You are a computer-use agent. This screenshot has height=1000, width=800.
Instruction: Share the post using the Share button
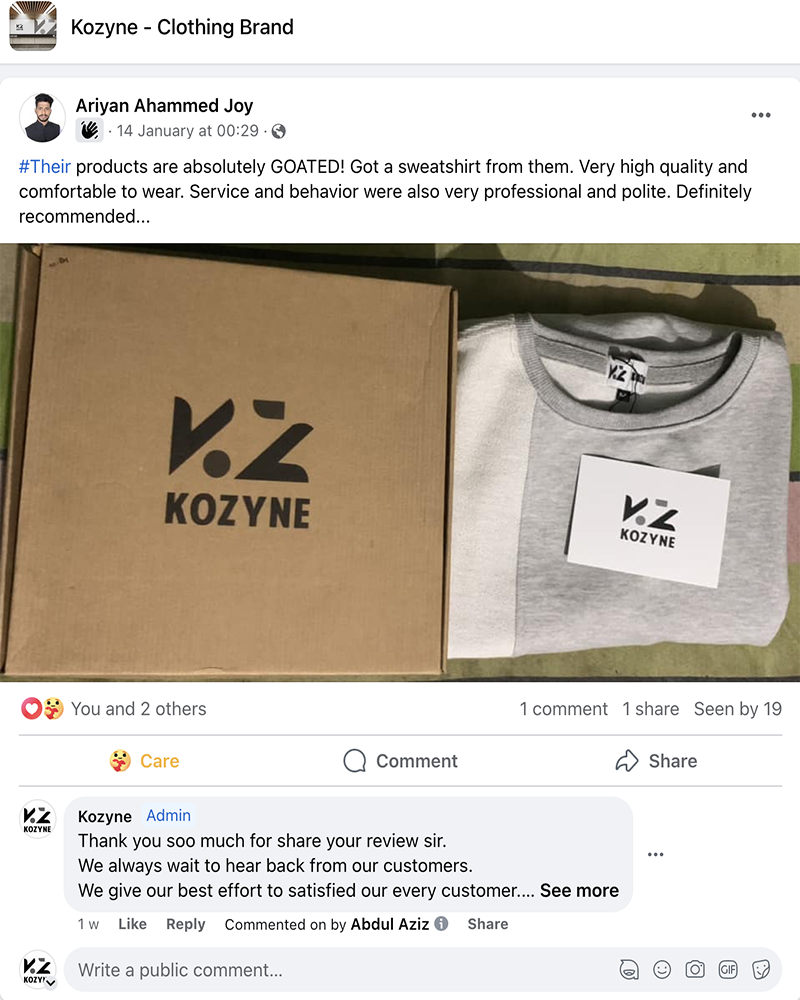point(656,761)
